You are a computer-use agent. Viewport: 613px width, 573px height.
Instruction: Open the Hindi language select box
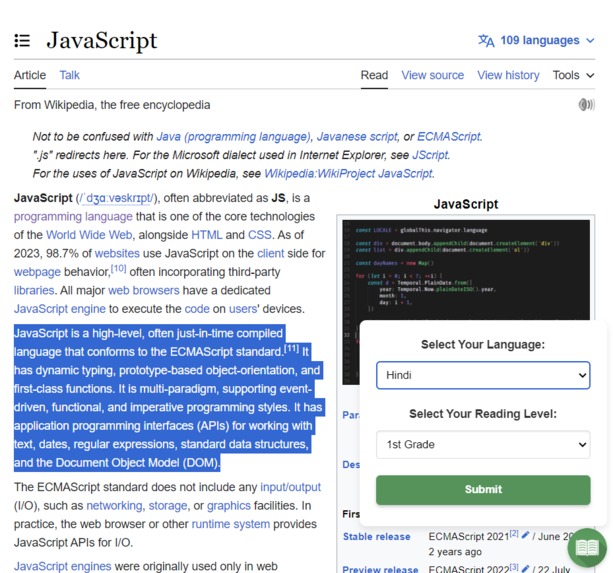483,375
